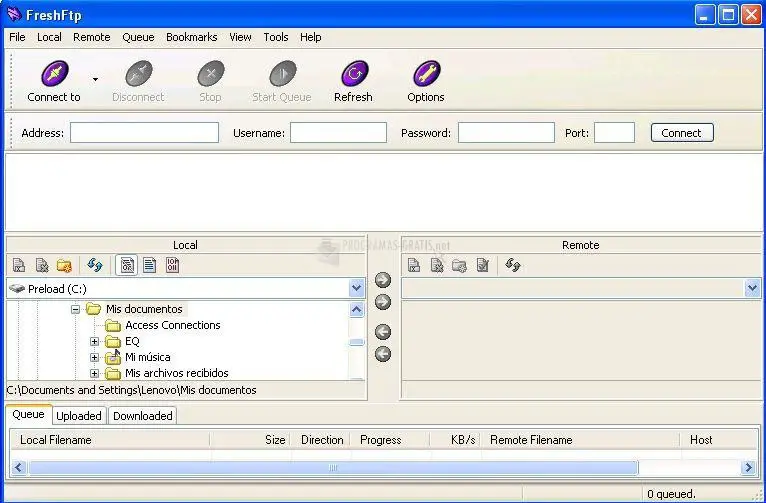Click the Start Queue toolbar icon
The image size is (766, 503).
pyautogui.click(x=282, y=74)
